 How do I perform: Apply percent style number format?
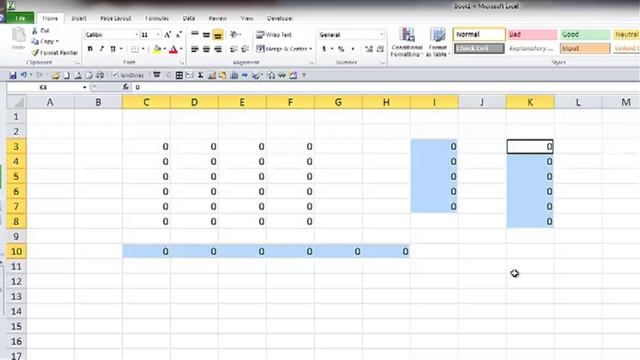[x=341, y=49]
